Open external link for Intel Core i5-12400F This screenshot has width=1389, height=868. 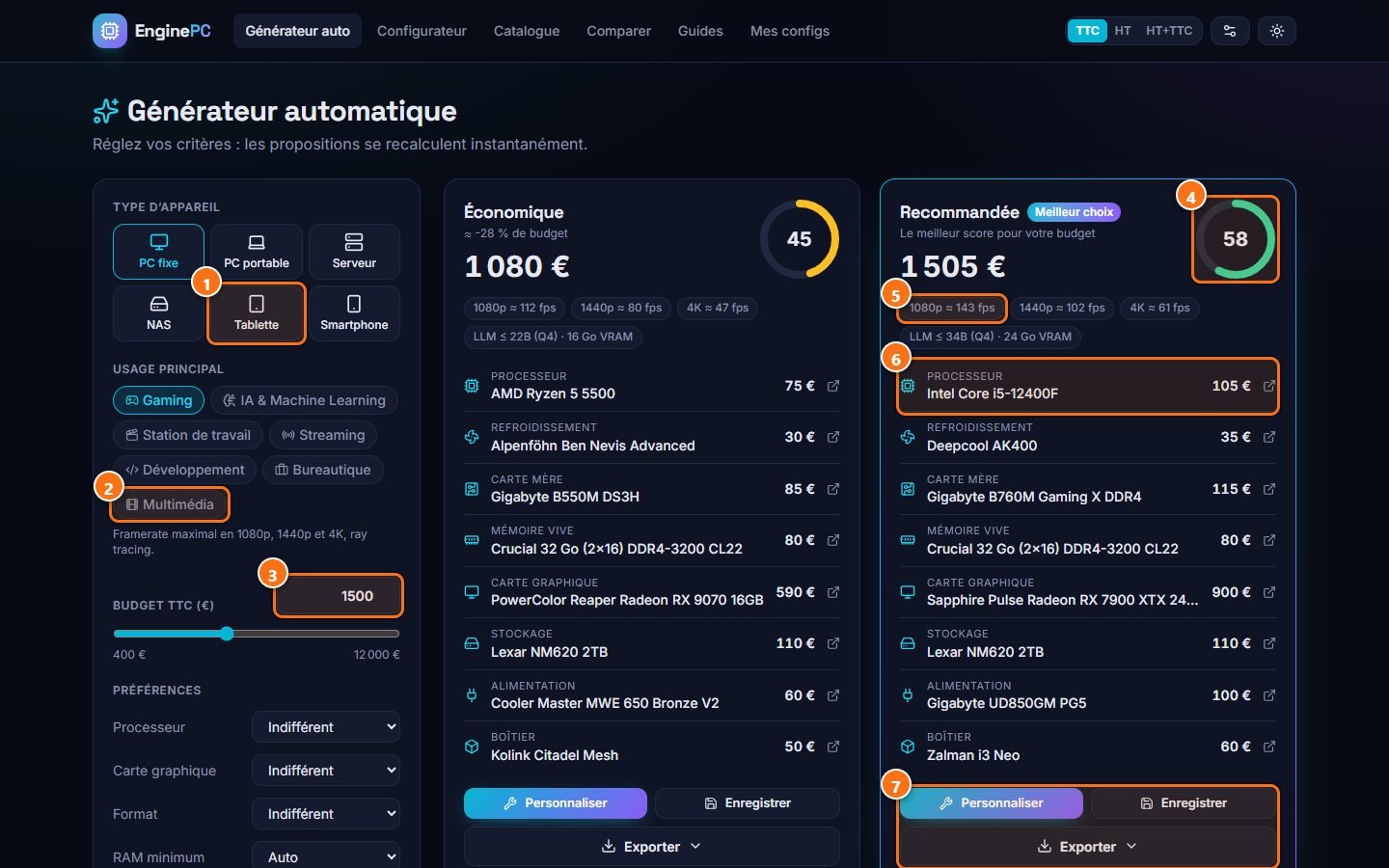coord(1269,386)
